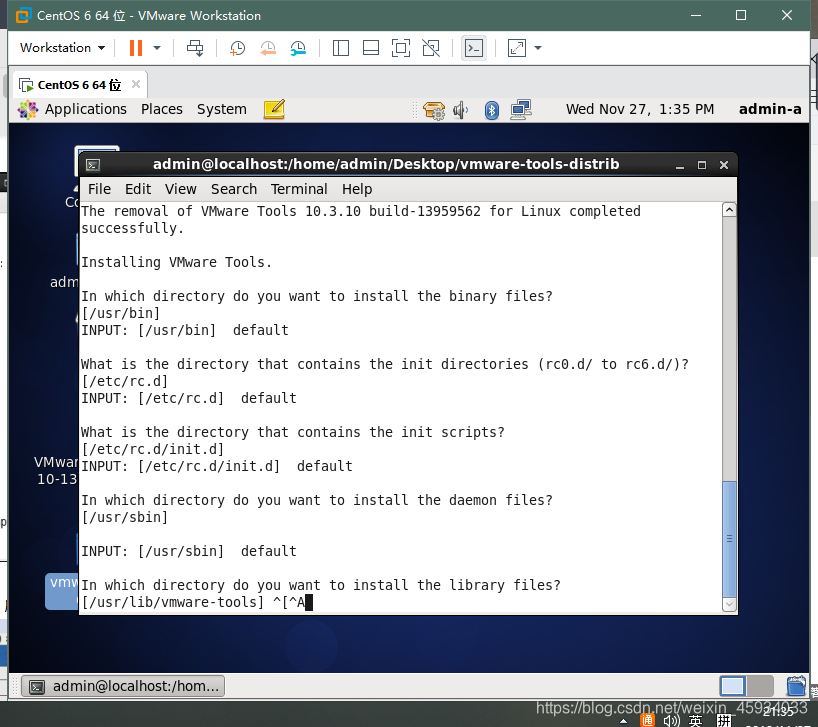Screen dimensions: 818x727
Task: Pause the virtual machine
Action: [136, 48]
